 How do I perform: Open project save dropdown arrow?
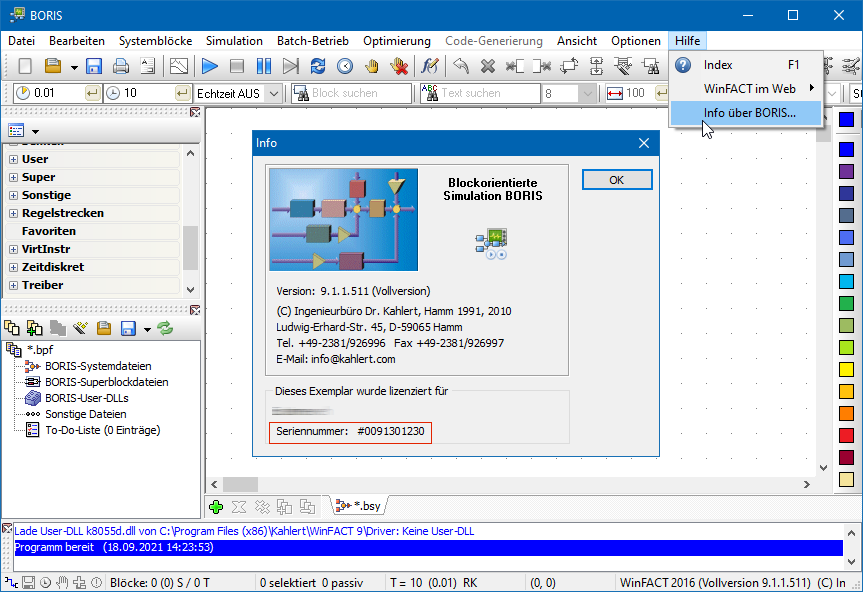[x=147, y=330]
